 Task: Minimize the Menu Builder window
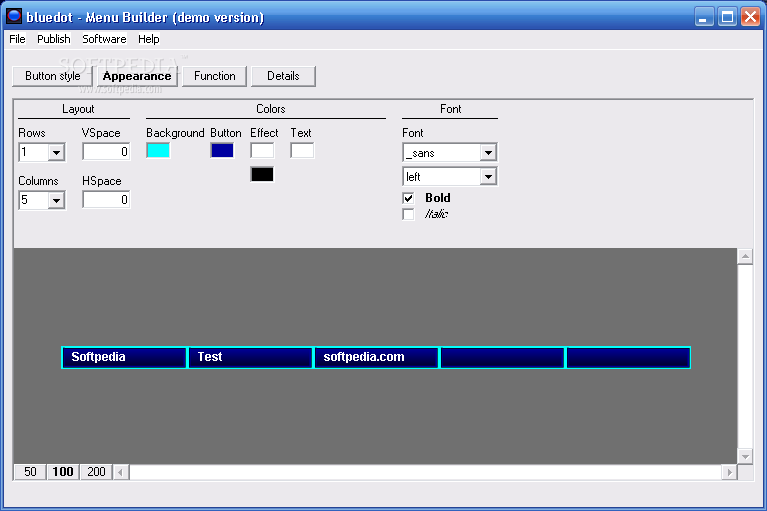703,17
